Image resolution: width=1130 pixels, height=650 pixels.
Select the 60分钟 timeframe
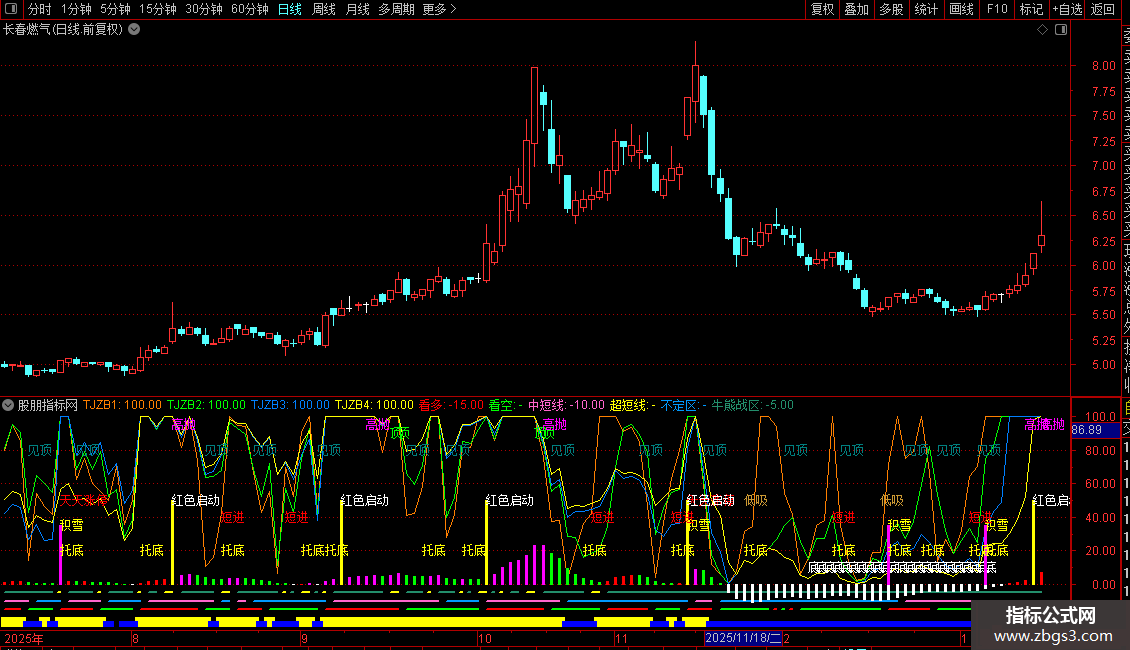[249, 9]
